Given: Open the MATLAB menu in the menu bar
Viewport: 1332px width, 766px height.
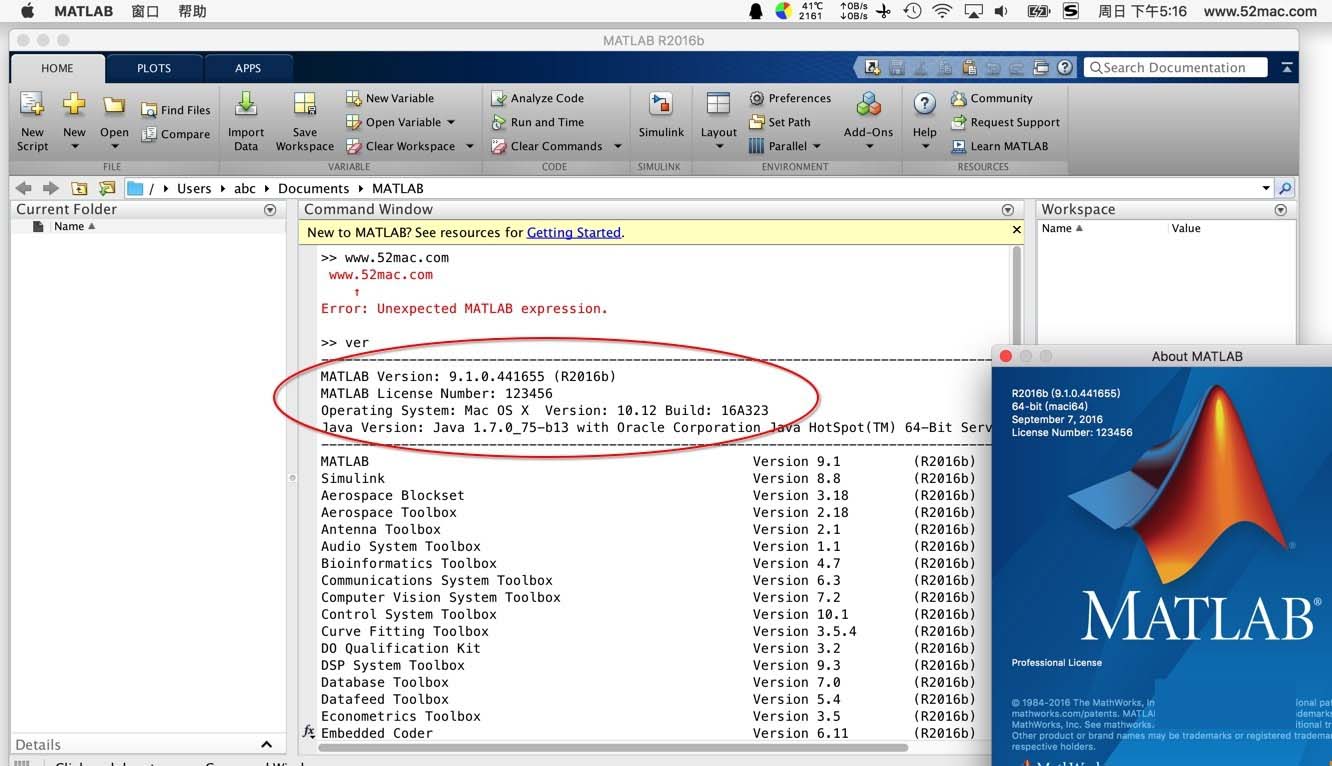Looking at the screenshot, I should [x=84, y=11].
